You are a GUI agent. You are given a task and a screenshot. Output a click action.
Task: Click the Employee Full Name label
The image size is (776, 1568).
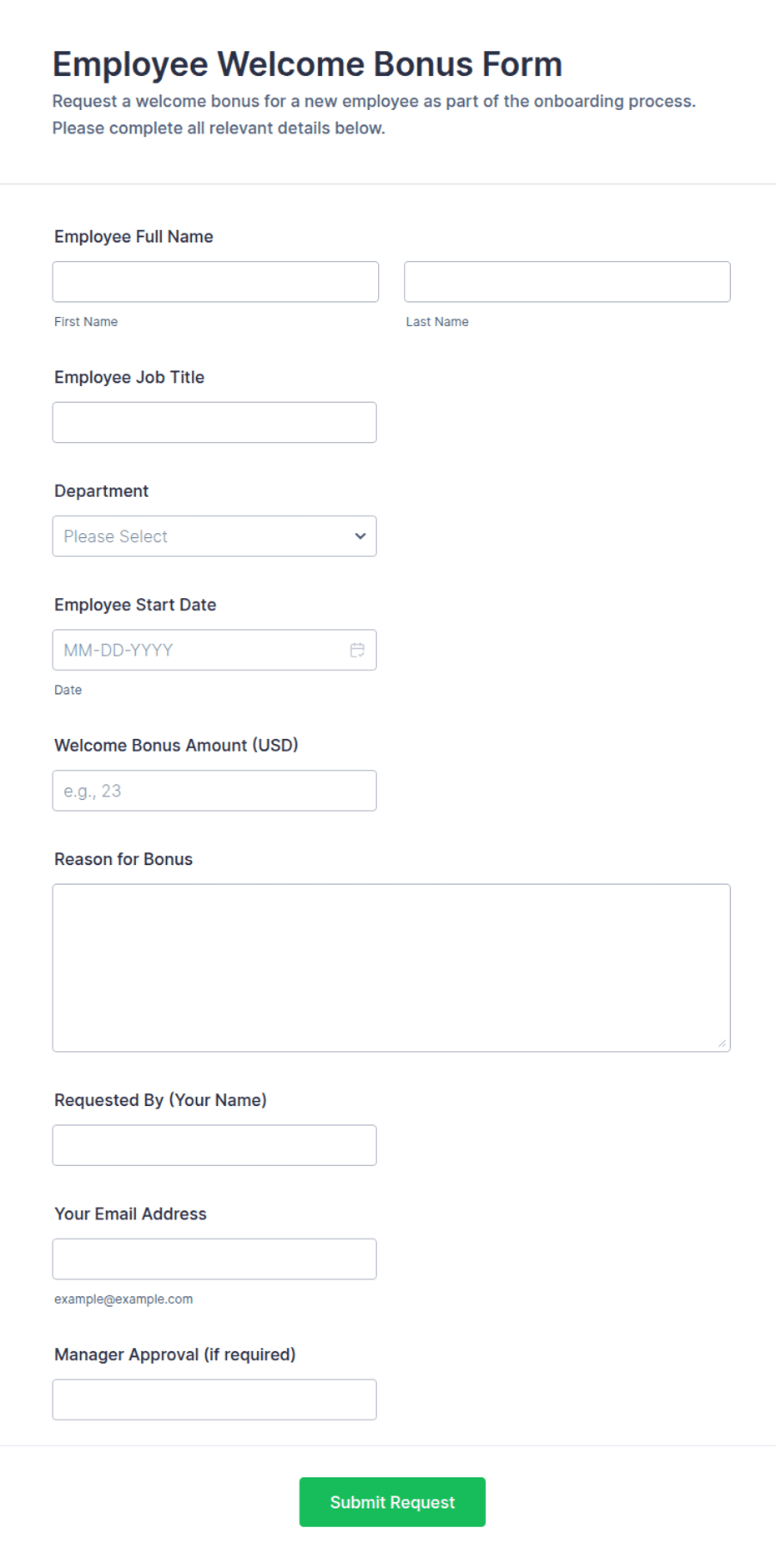click(x=134, y=237)
